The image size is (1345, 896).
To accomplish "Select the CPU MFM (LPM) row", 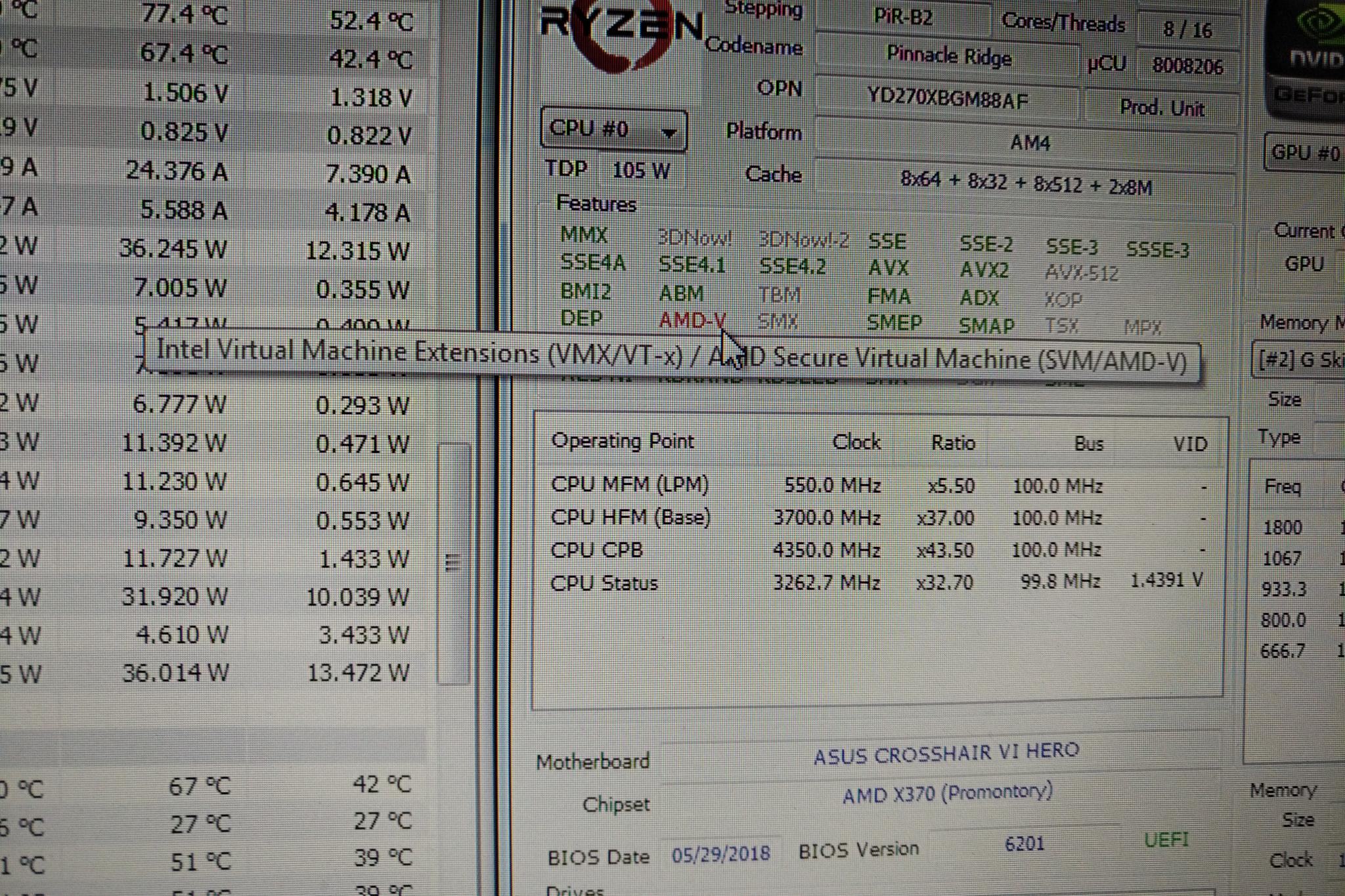I will pyautogui.click(x=879, y=486).
